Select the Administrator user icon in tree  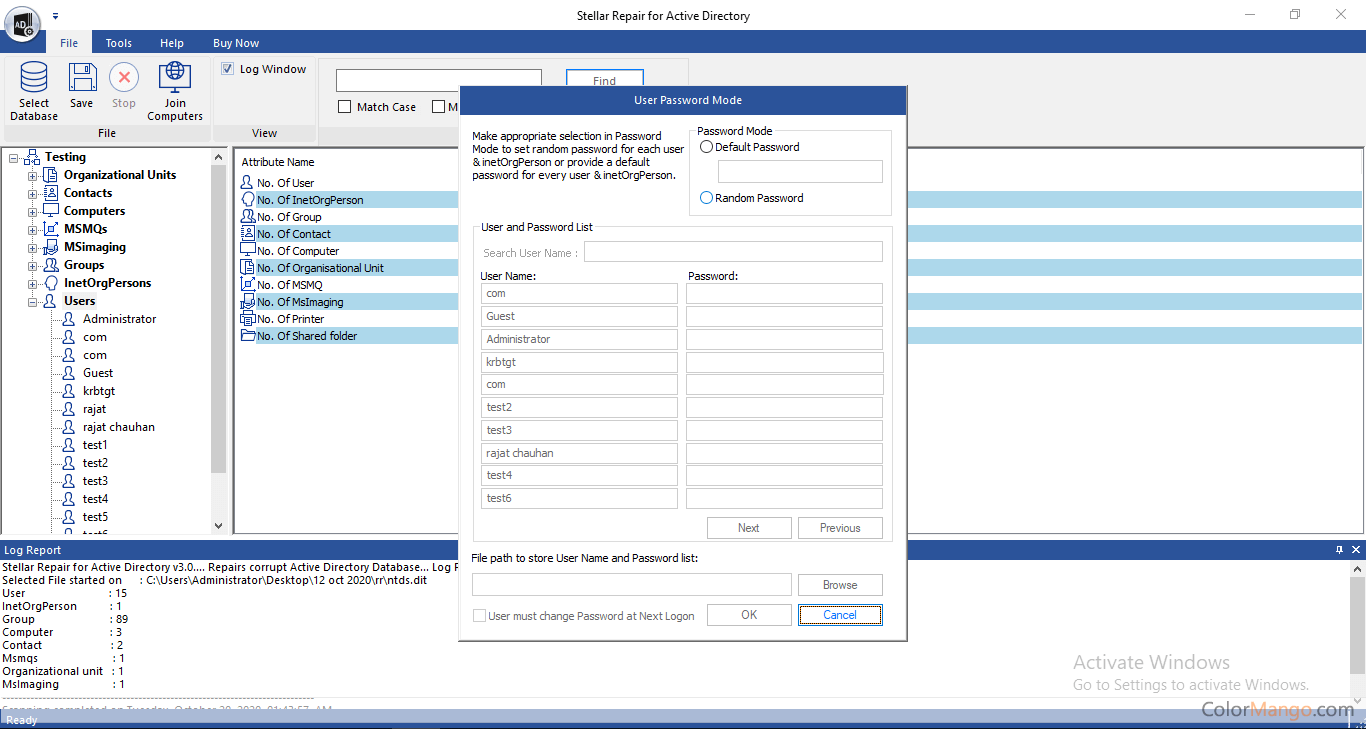pos(68,319)
